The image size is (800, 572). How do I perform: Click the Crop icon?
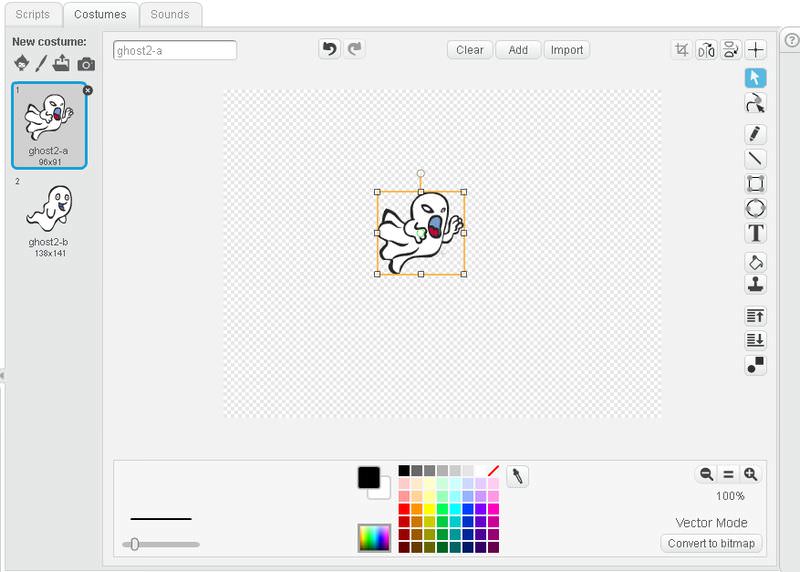click(x=681, y=50)
